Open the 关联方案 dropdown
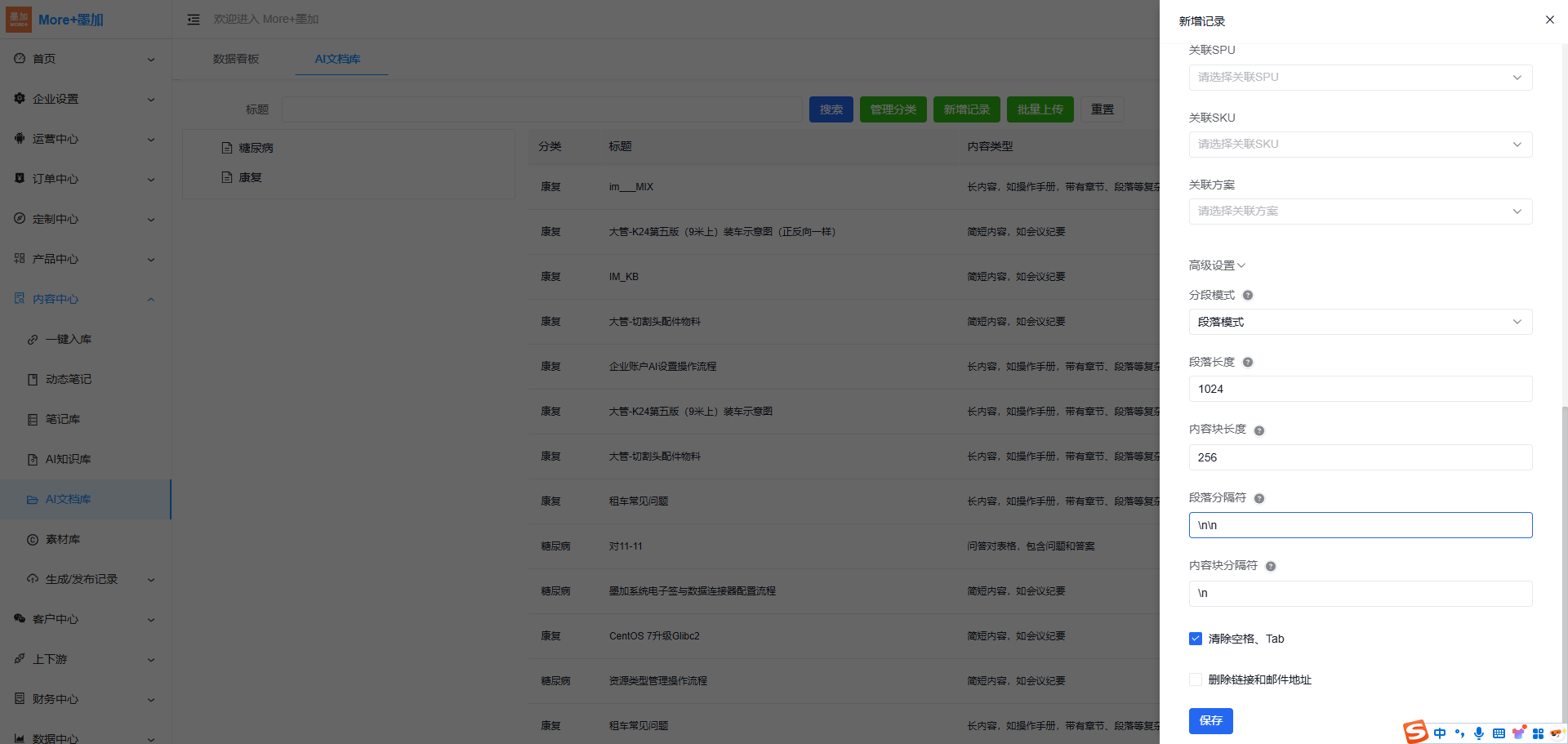The image size is (1568, 744). pyautogui.click(x=1360, y=212)
